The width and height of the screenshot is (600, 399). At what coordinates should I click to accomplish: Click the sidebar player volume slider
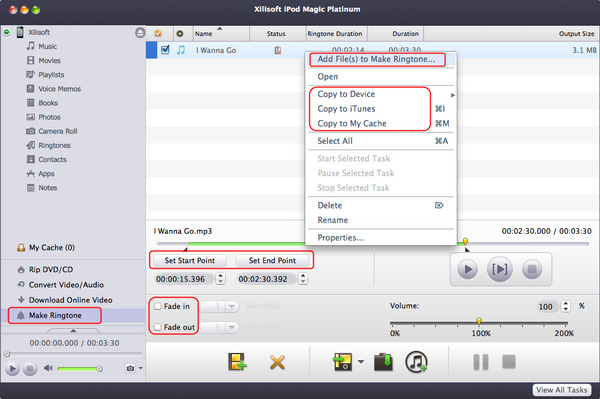coord(80,368)
